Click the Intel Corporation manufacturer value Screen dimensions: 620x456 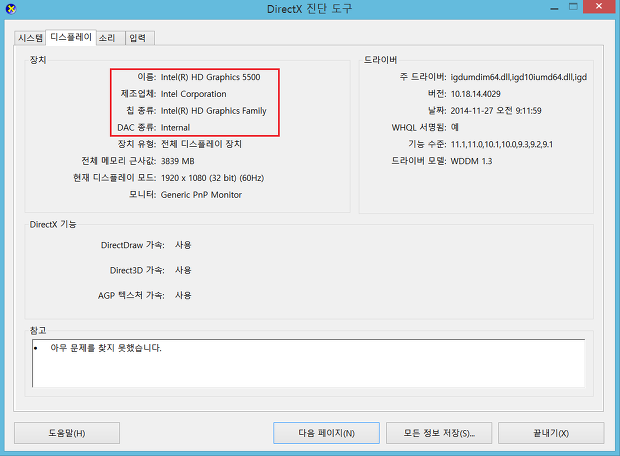pos(193,94)
